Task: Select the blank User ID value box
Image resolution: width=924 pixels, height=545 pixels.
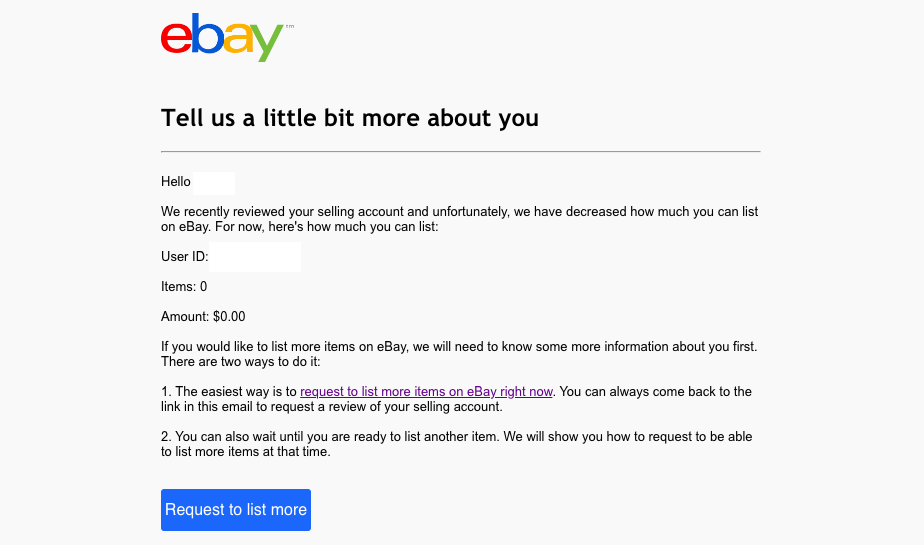Action: tap(255, 257)
